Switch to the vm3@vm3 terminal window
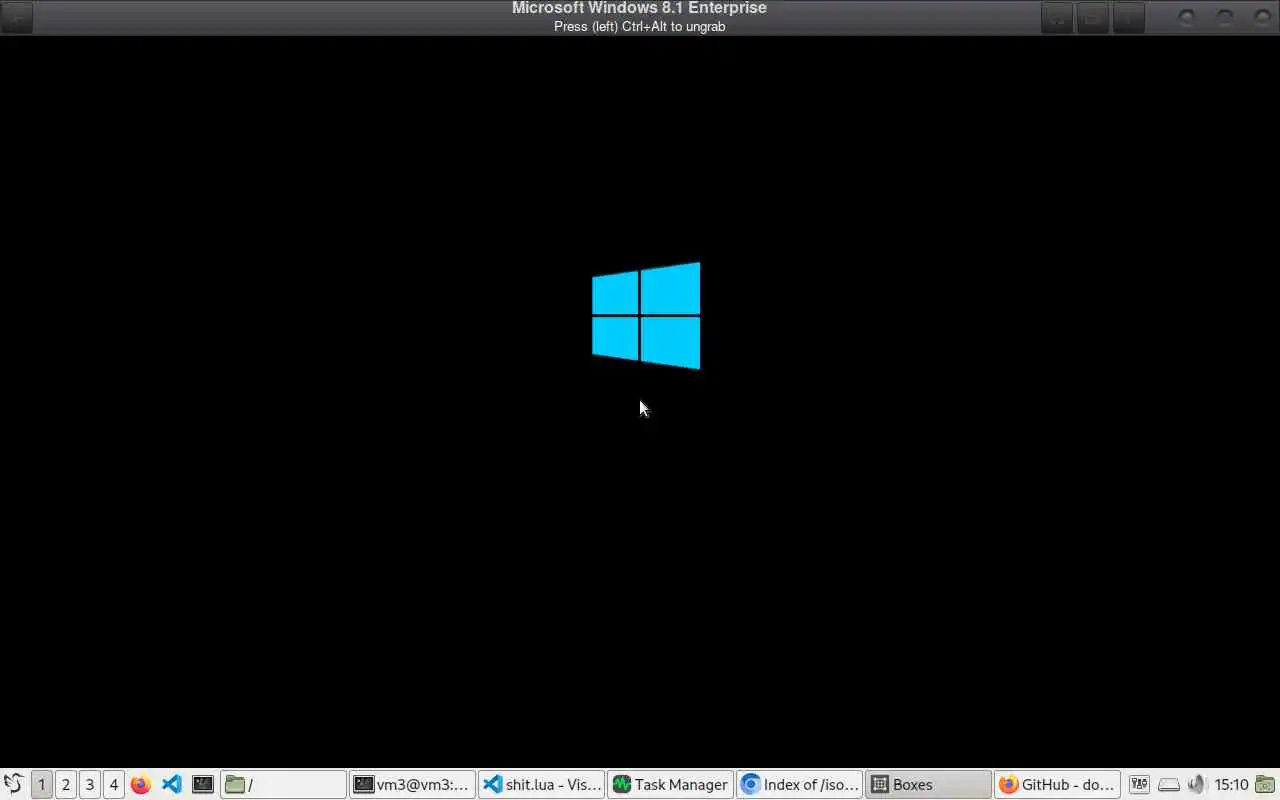 click(x=412, y=784)
